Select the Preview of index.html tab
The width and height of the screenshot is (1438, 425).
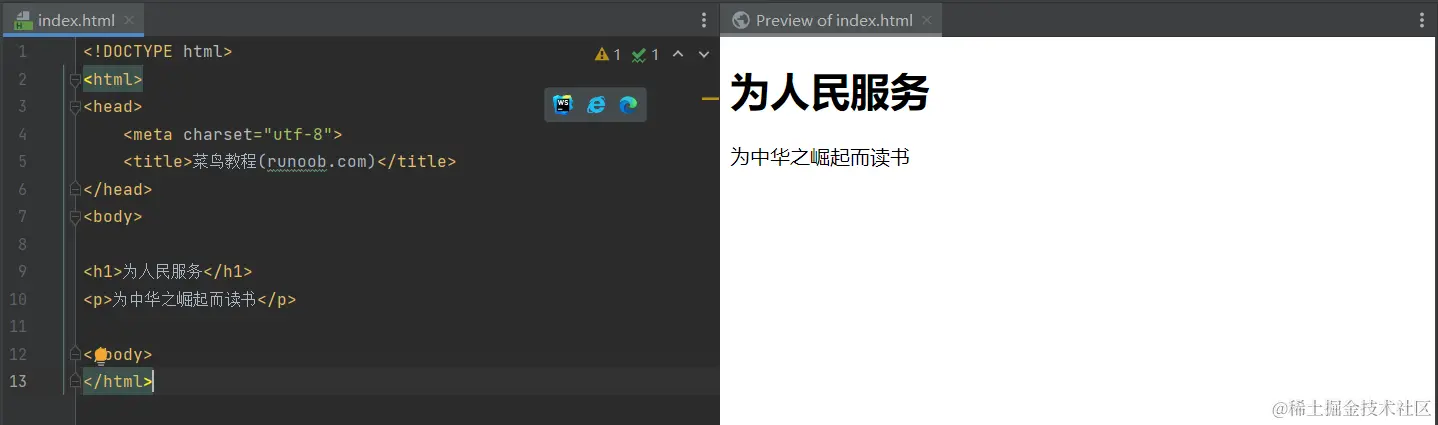[x=832, y=20]
